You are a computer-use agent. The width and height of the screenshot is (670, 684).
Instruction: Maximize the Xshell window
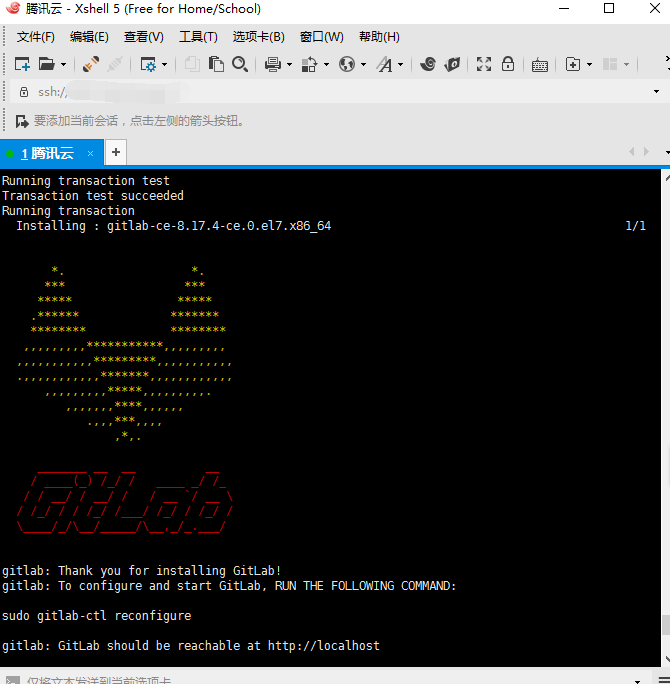point(609,8)
